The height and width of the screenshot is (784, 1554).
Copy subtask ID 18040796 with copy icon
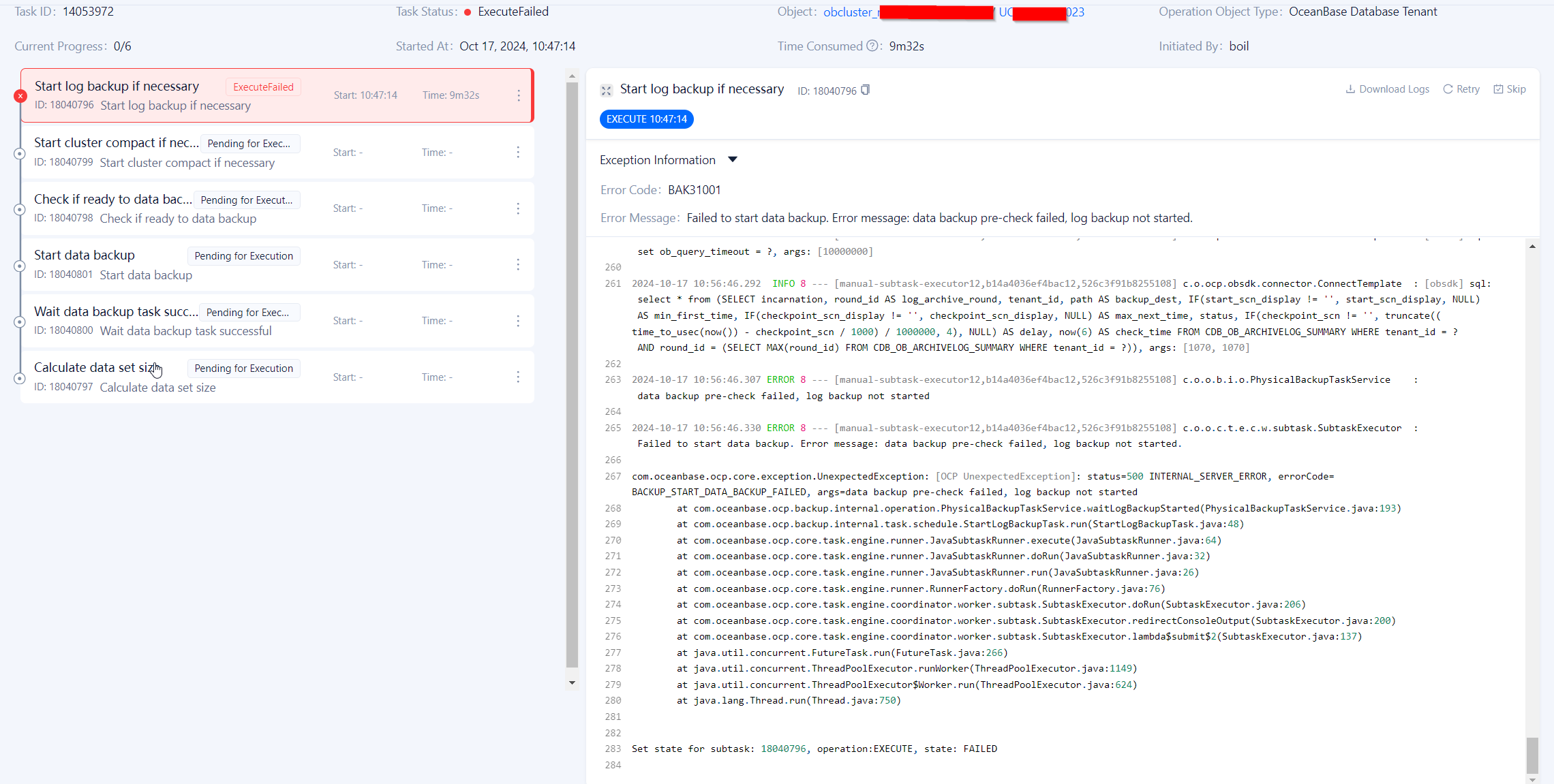point(866,90)
